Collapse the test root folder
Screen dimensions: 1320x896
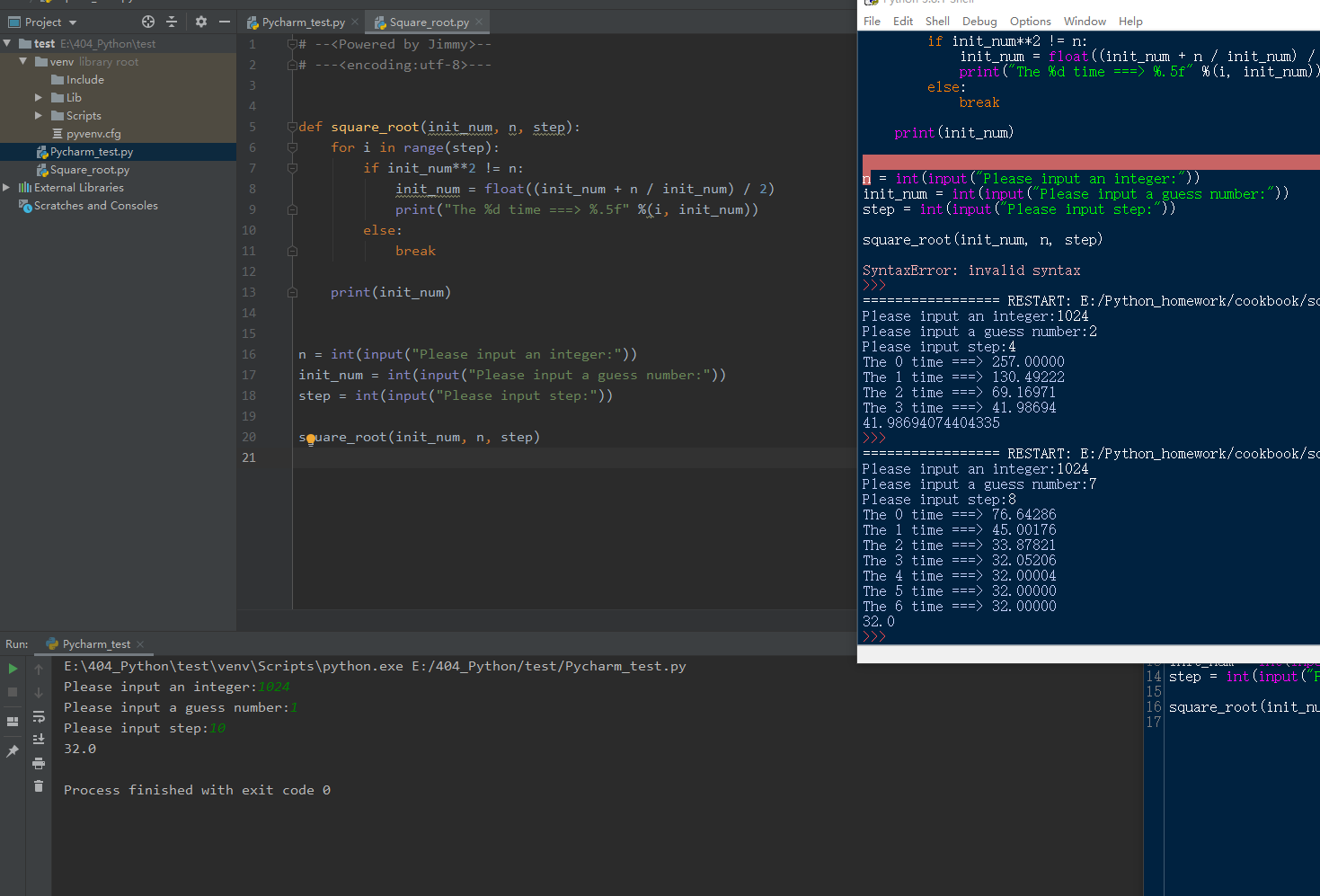tap(7, 43)
